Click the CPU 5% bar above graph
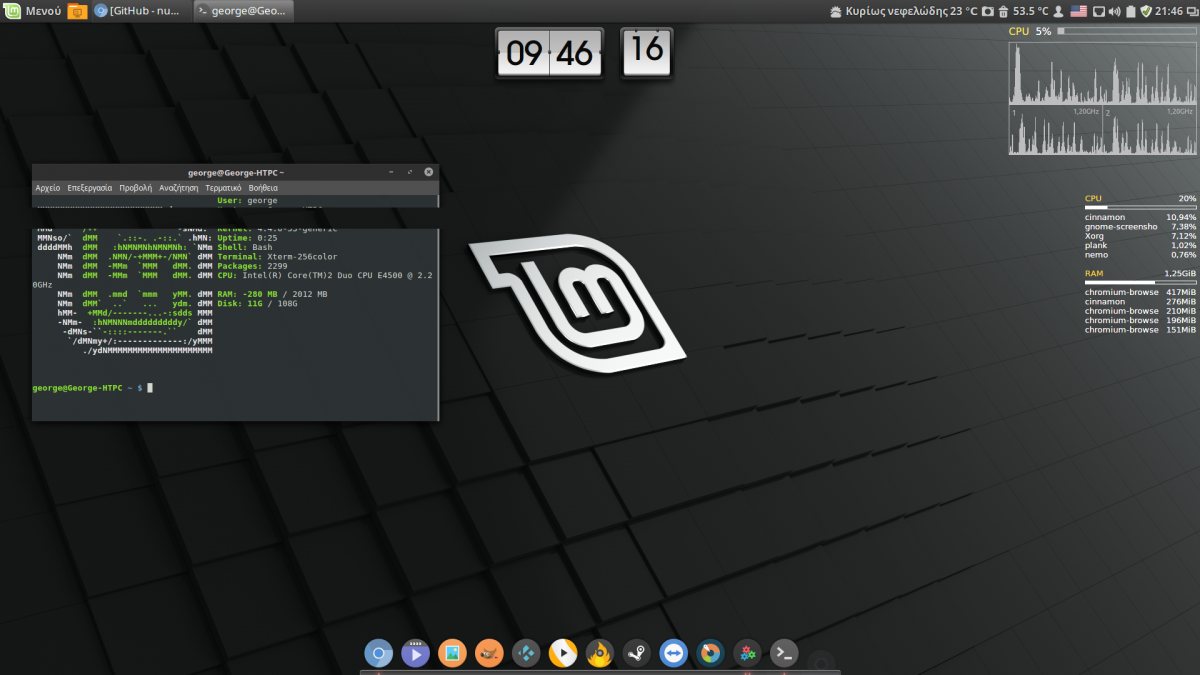1200x675 pixels. [1126, 32]
